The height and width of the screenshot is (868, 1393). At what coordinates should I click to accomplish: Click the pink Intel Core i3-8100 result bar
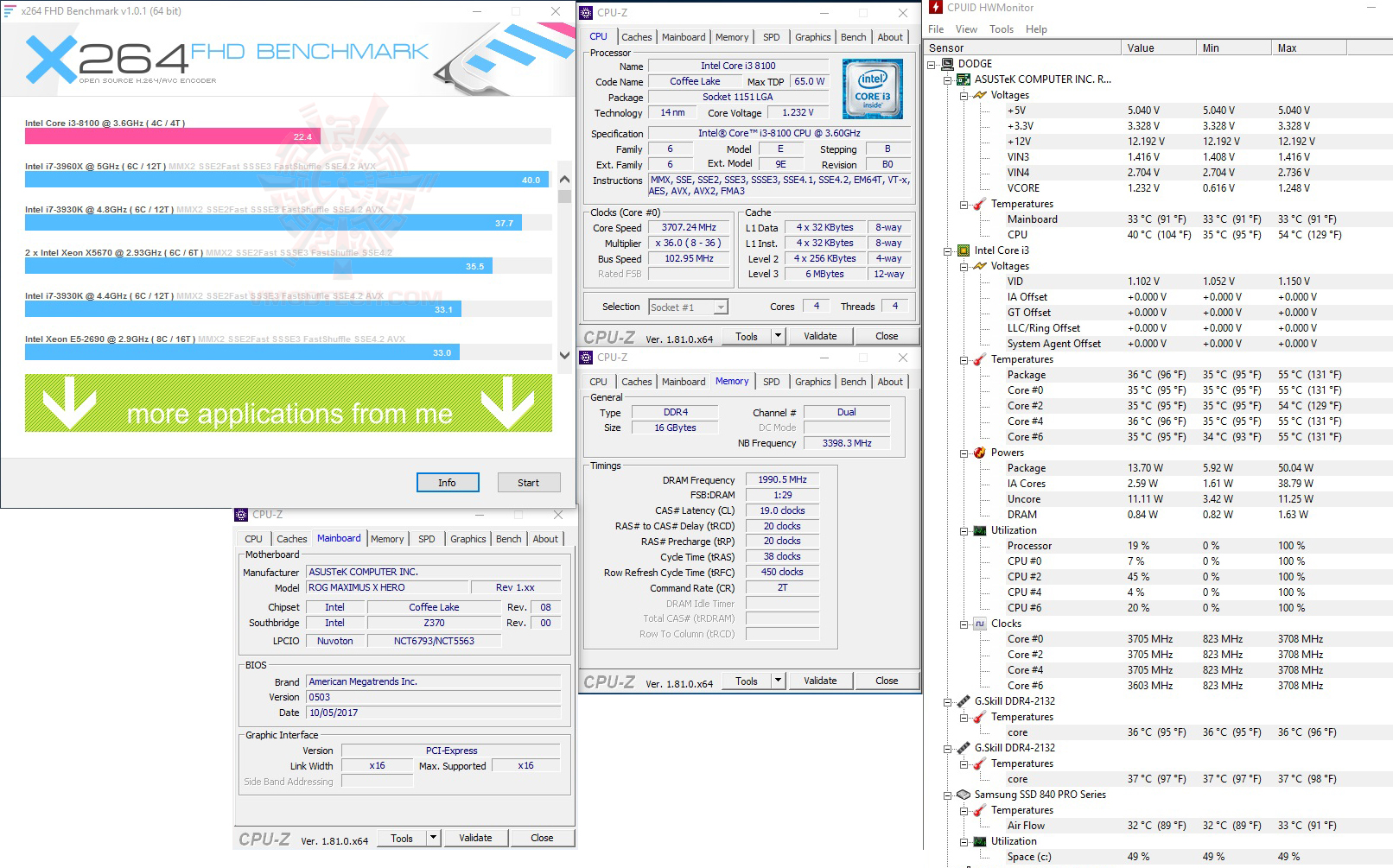173,136
